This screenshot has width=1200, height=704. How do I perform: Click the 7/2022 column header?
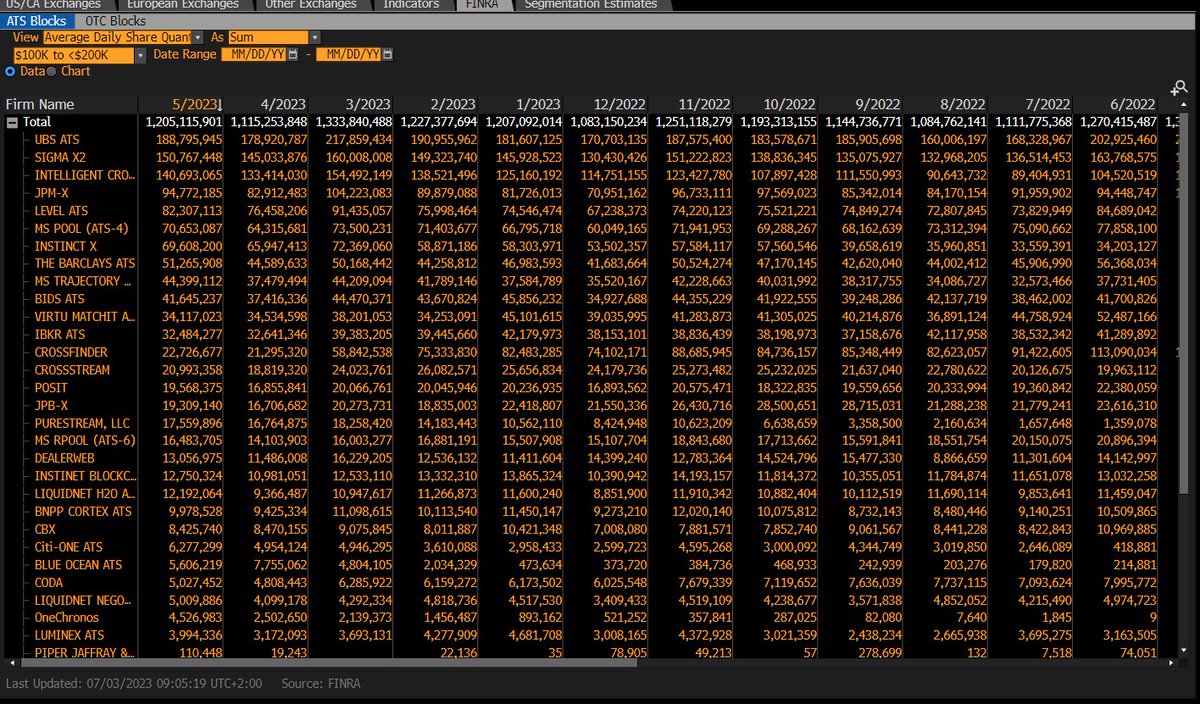pos(1031,104)
